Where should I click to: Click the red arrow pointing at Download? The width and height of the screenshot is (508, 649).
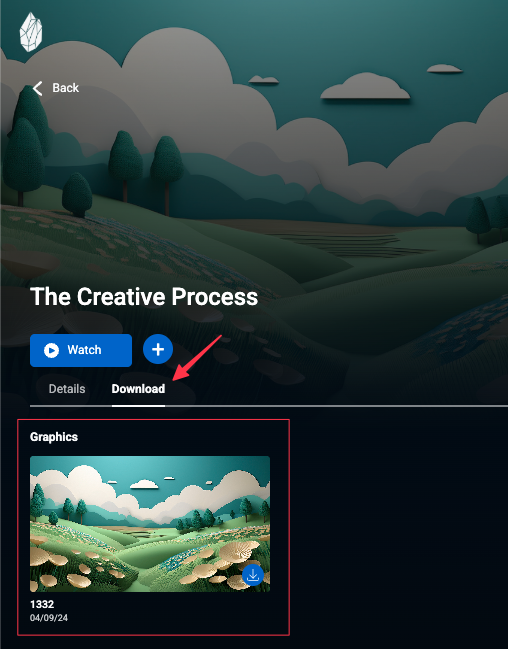tap(197, 358)
